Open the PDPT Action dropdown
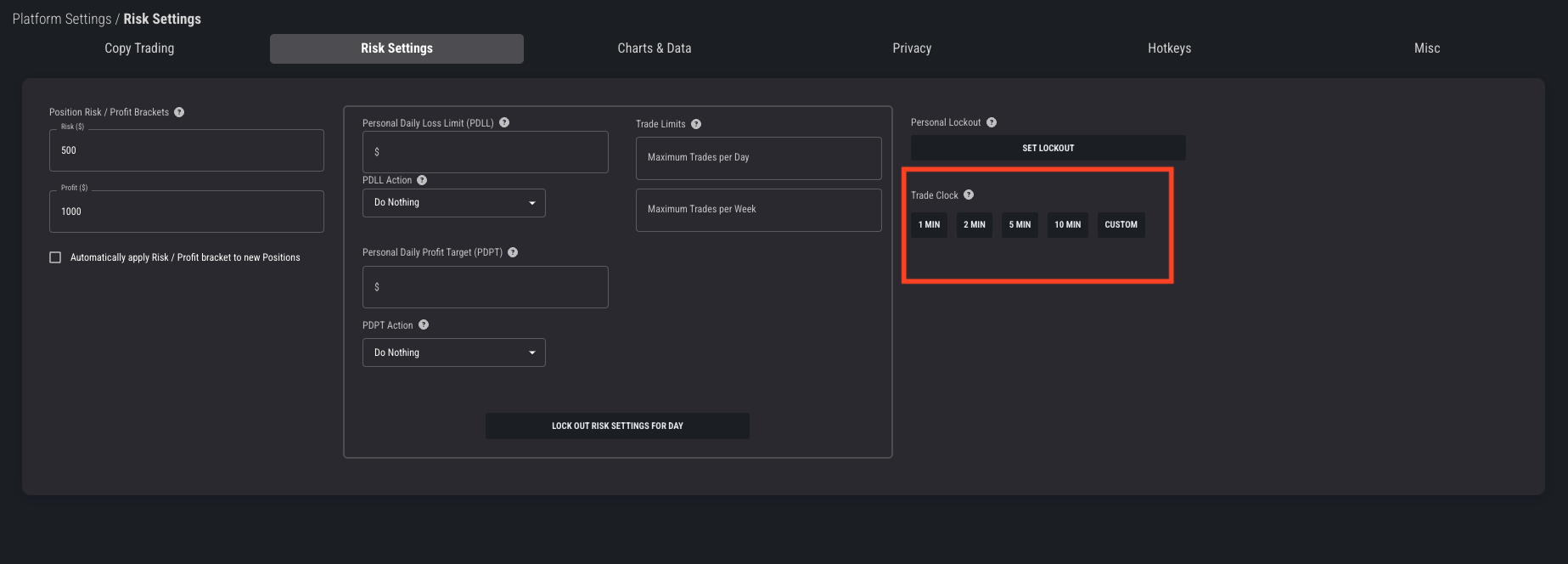This screenshot has width=1568, height=564. point(453,352)
